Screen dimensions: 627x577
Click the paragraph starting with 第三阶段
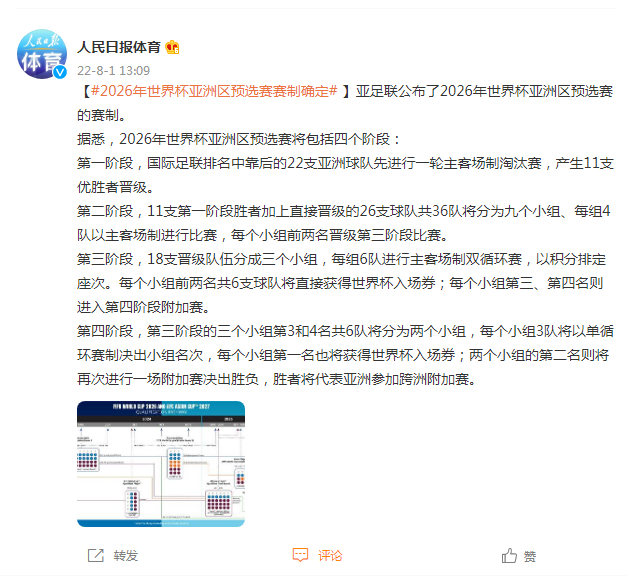[x=341, y=283]
